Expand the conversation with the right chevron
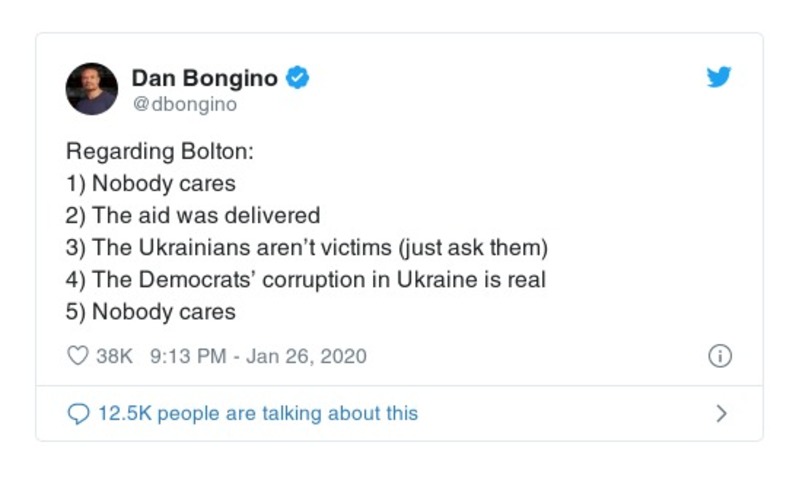The width and height of the screenshot is (799, 490). coord(722,413)
